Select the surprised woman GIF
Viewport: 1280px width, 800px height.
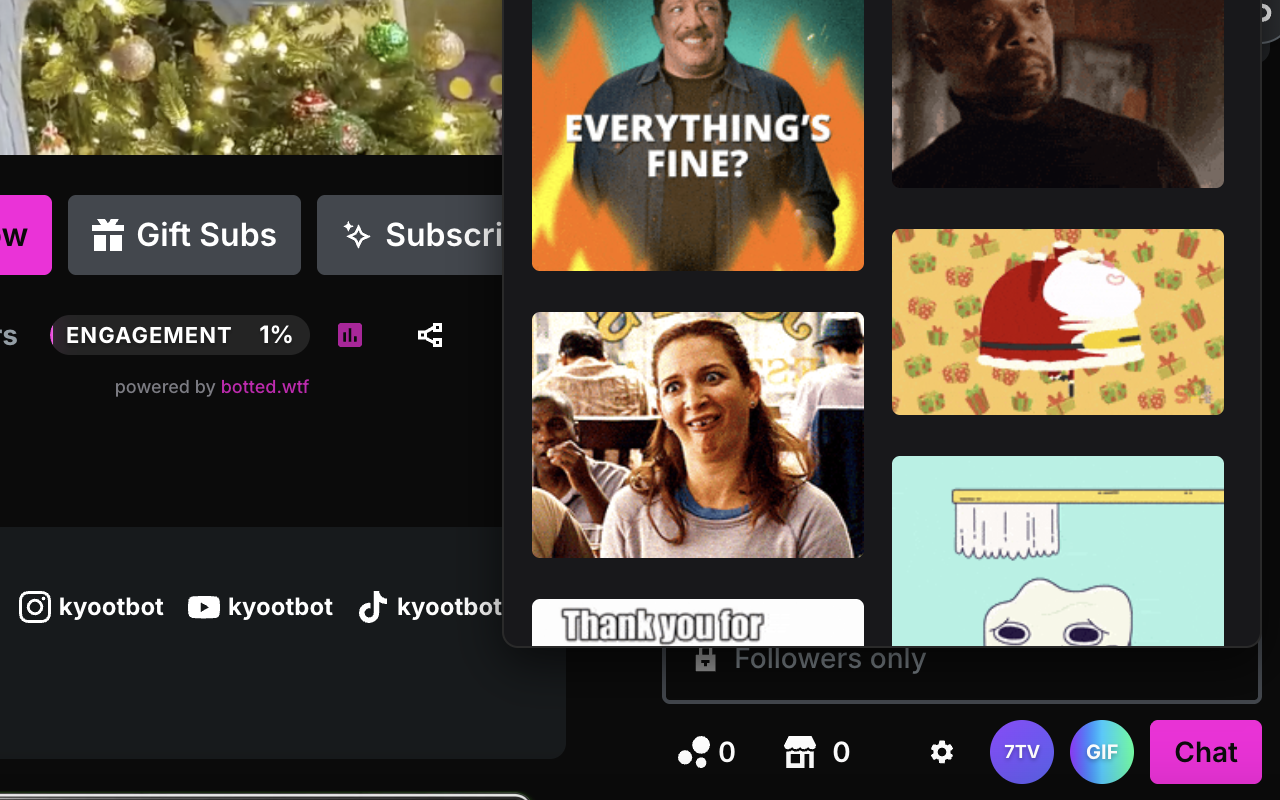click(x=698, y=435)
